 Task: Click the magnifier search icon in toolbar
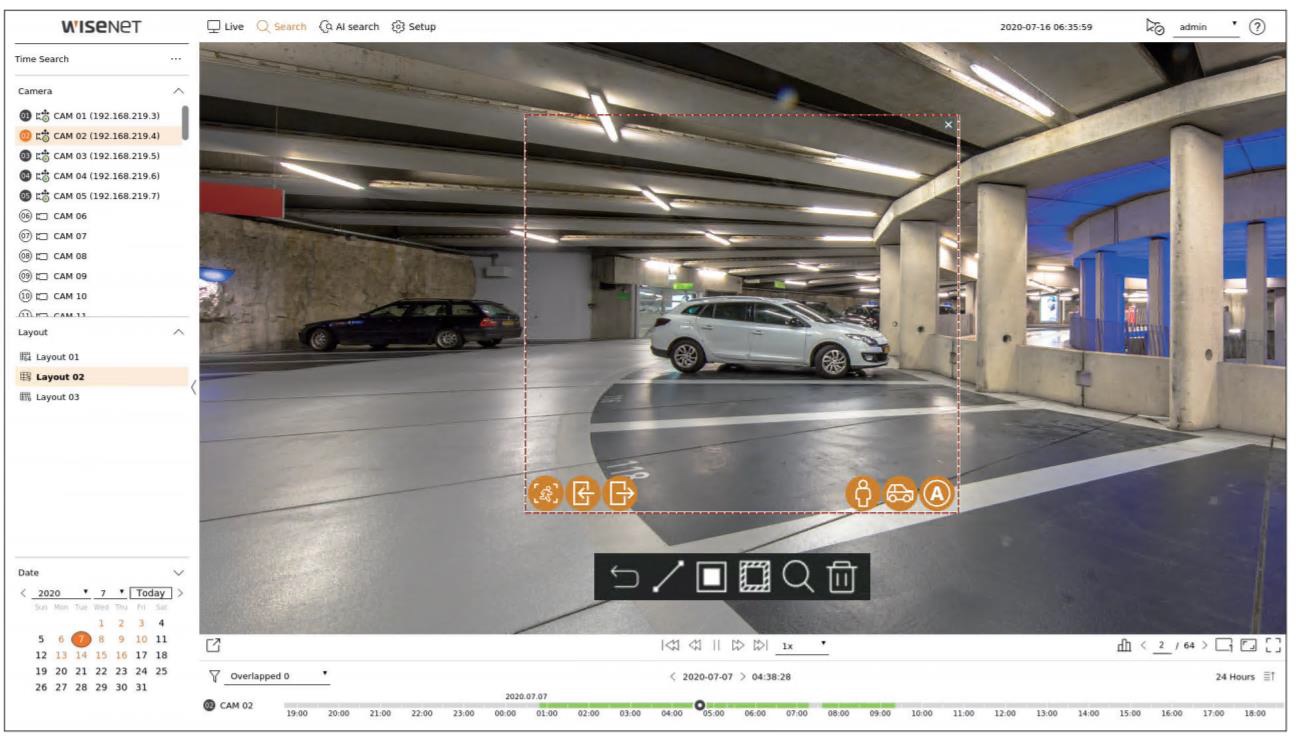[800, 577]
